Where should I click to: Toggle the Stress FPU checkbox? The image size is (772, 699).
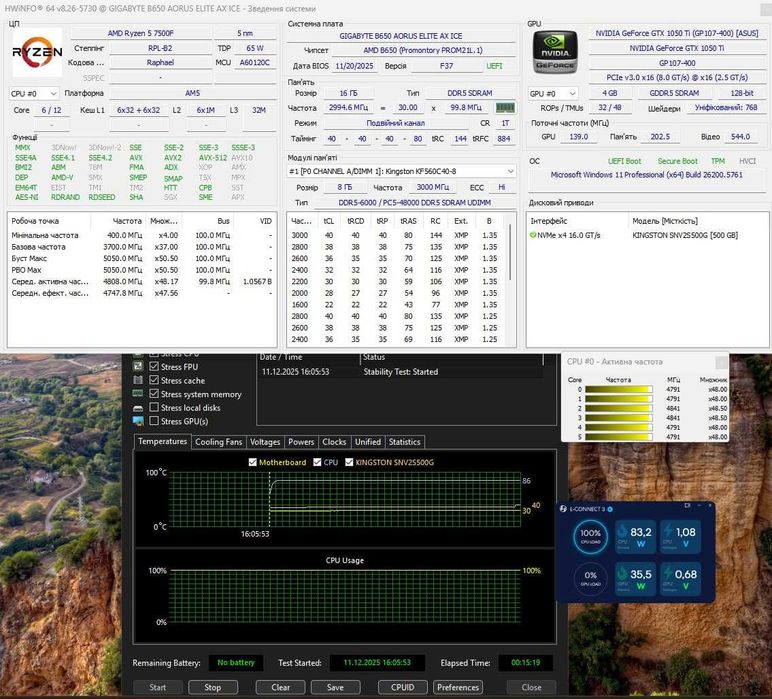(x=154, y=366)
